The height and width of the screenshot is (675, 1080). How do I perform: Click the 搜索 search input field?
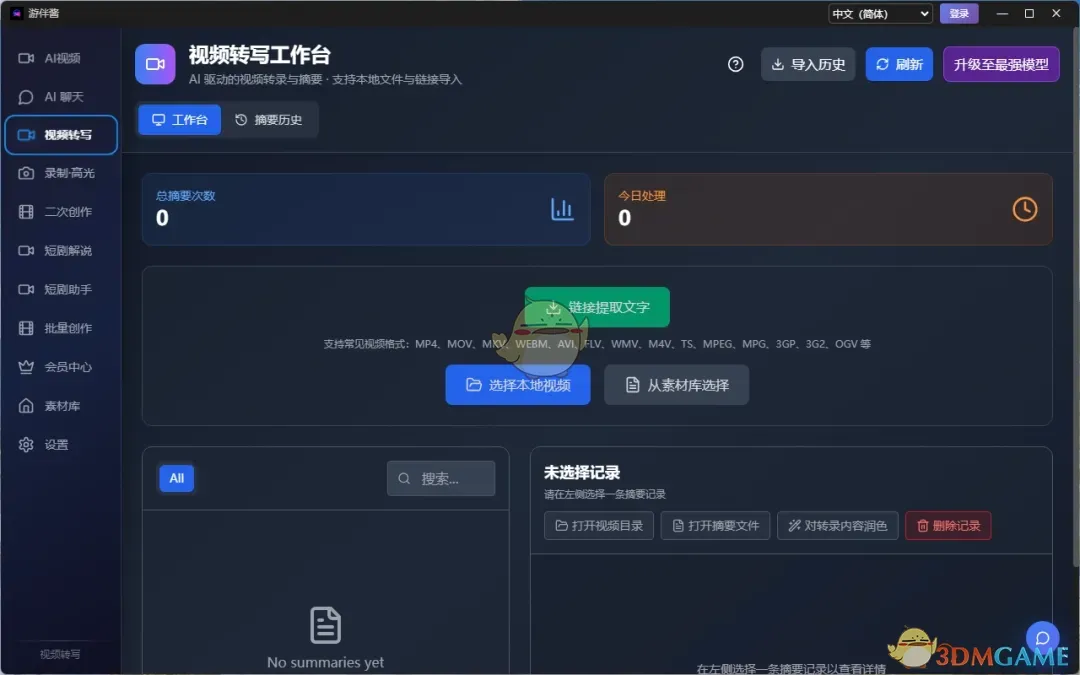pyautogui.click(x=441, y=478)
